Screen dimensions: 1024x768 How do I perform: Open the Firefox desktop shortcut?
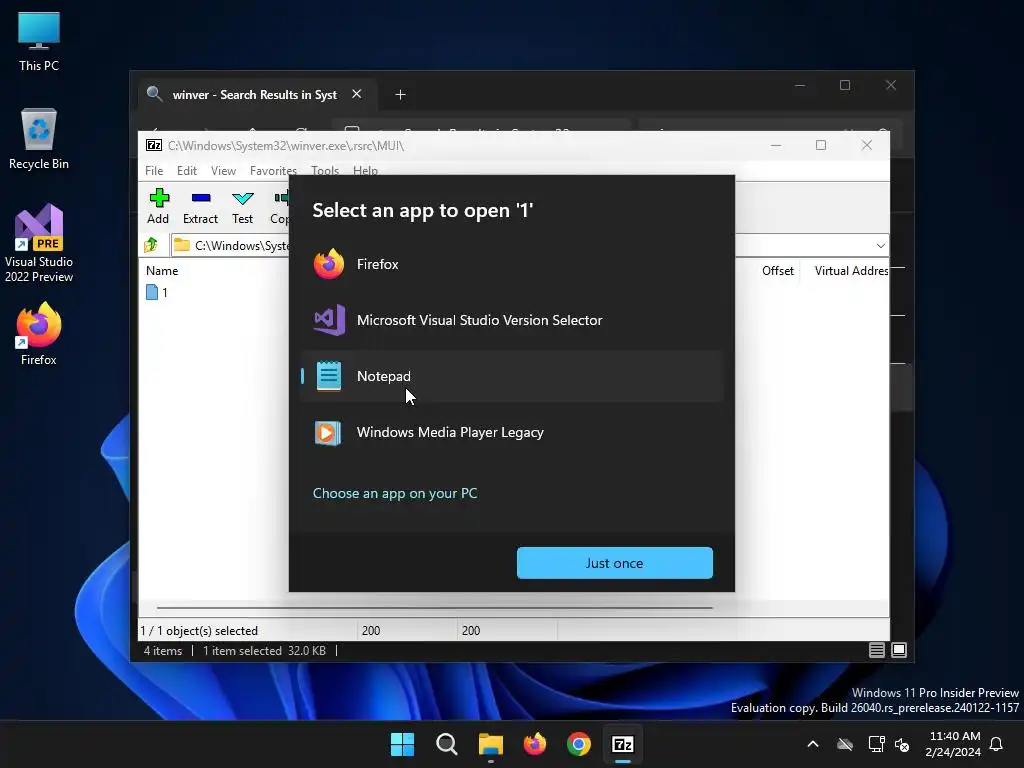[x=39, y=334]
